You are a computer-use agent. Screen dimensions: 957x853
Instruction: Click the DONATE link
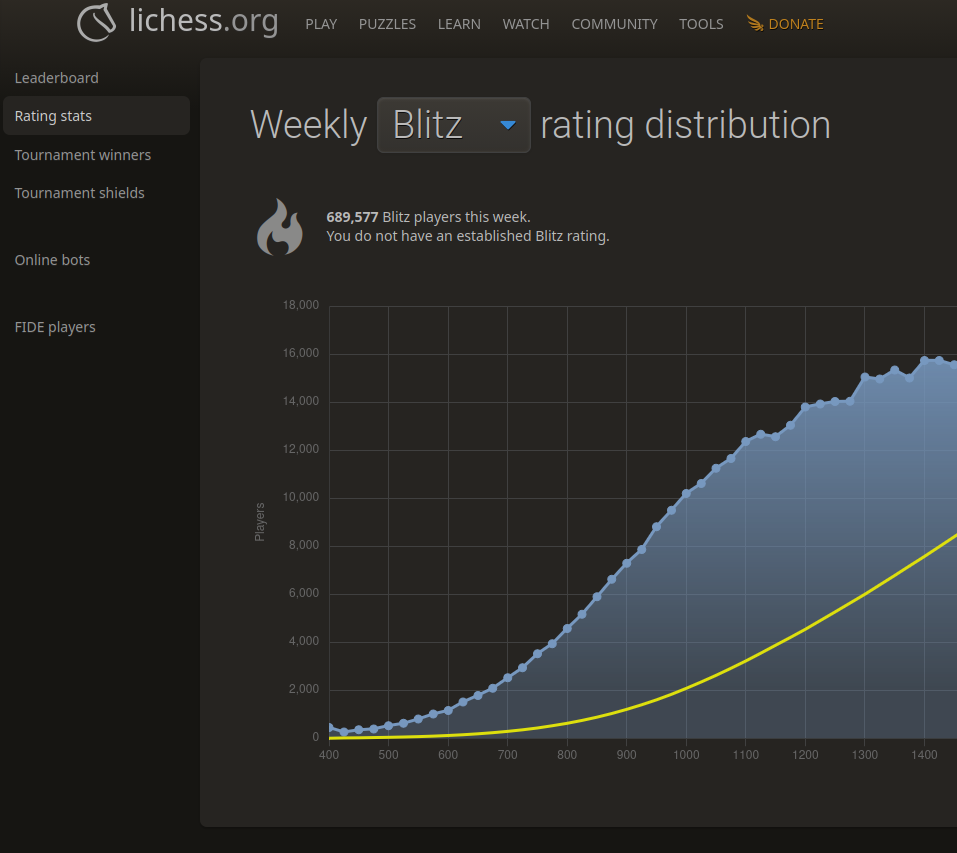coord(795,24)
